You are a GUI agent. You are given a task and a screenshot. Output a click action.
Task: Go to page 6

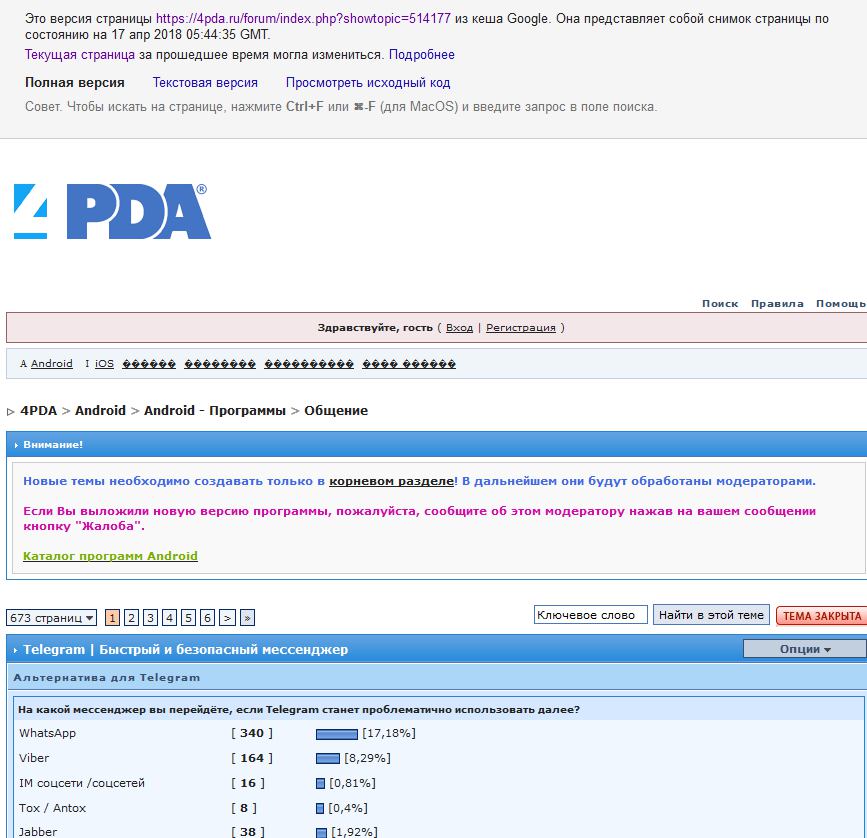pos(207,617)
